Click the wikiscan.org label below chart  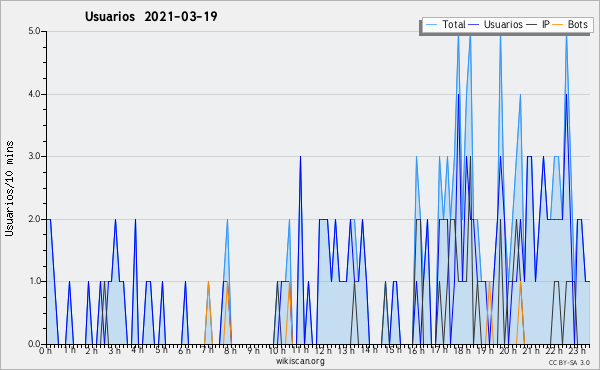tap(300, 361)
